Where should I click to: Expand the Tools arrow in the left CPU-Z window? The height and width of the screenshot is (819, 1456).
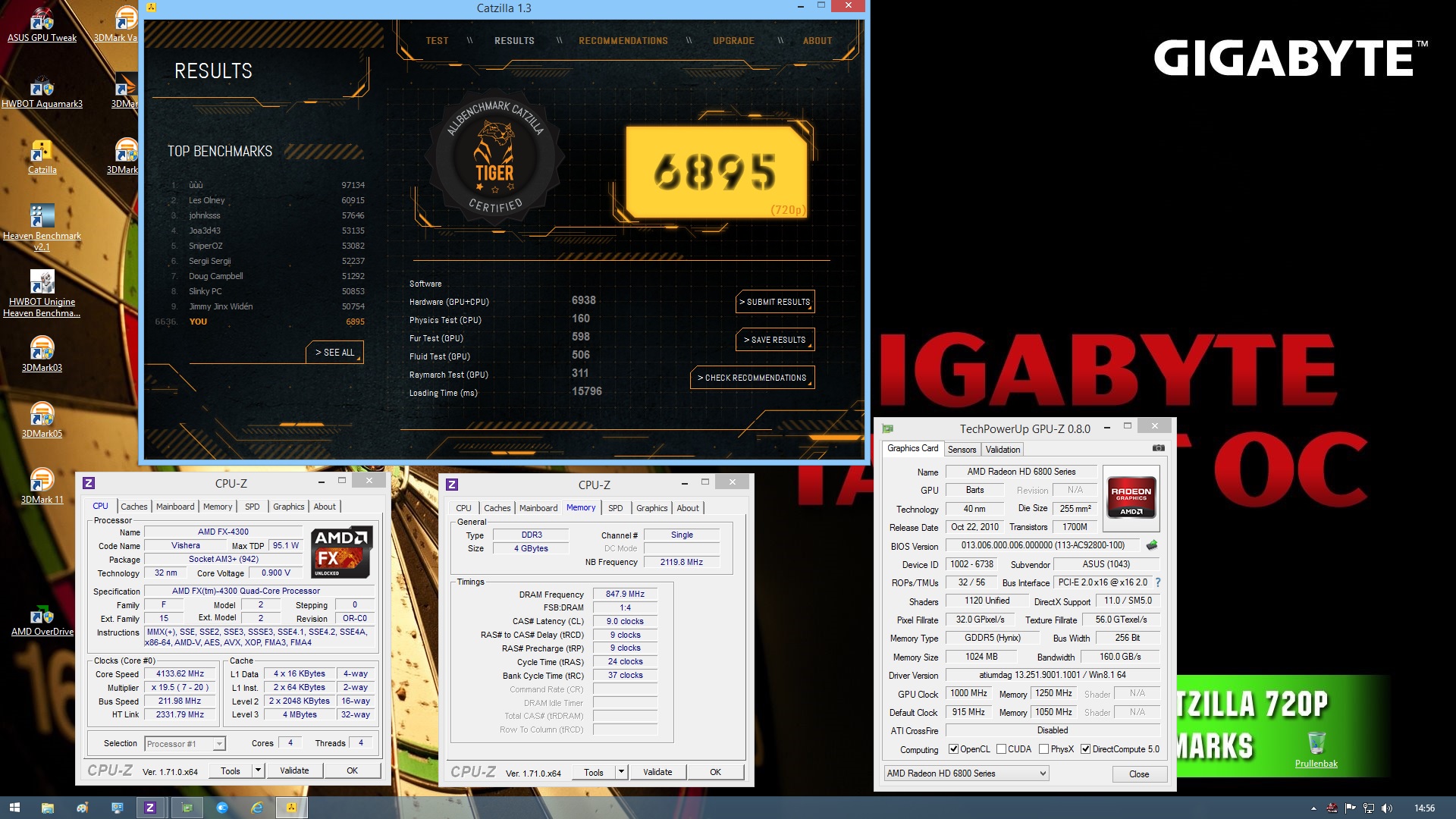pos(258,770)
